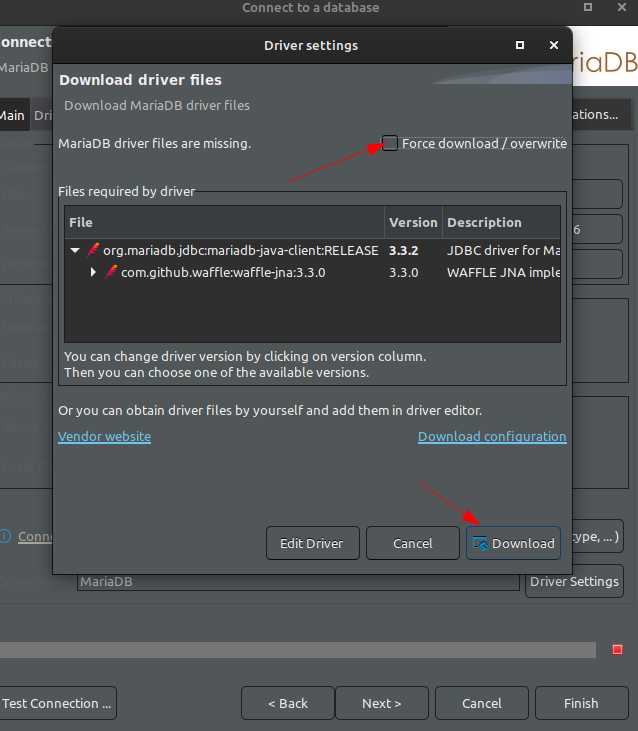Image resolution: width=638 pixels, height=731 pixels.
Task: Select version 3.3.2 of mariadb-java-client
Action: click(x=404, y=250)
